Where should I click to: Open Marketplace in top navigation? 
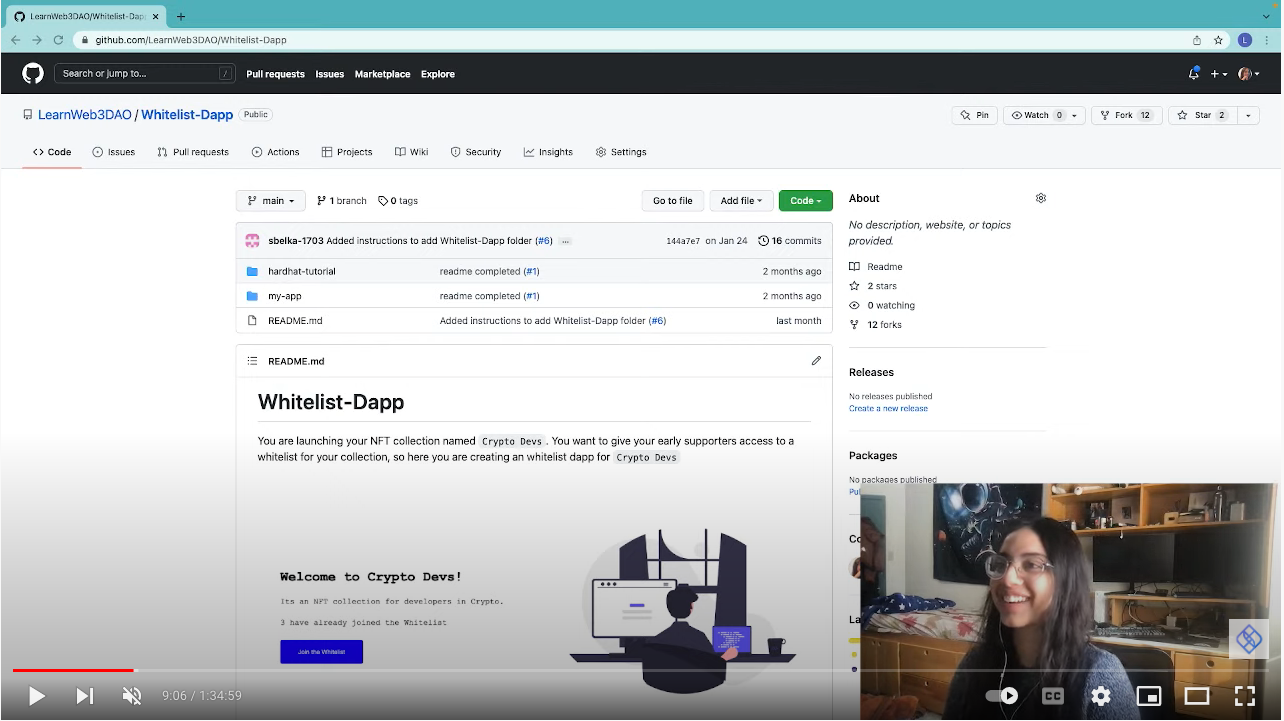coord(382,74)
